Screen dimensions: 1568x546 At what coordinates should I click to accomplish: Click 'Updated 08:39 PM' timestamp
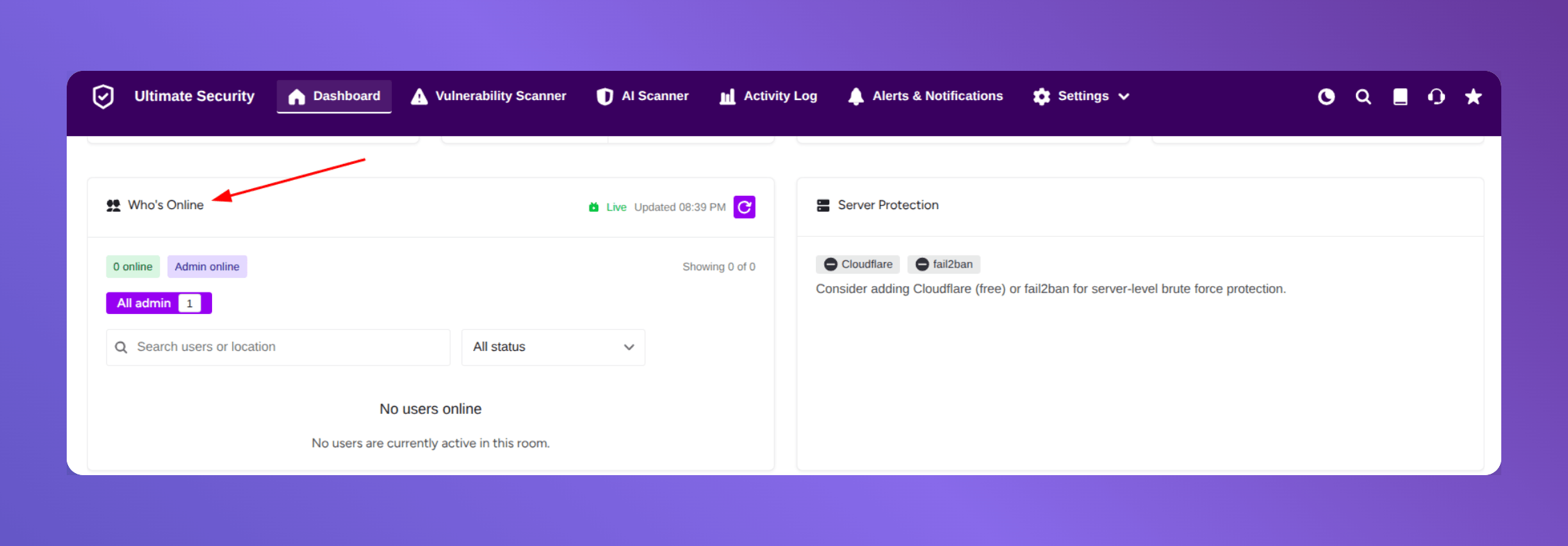click(680, 207)
